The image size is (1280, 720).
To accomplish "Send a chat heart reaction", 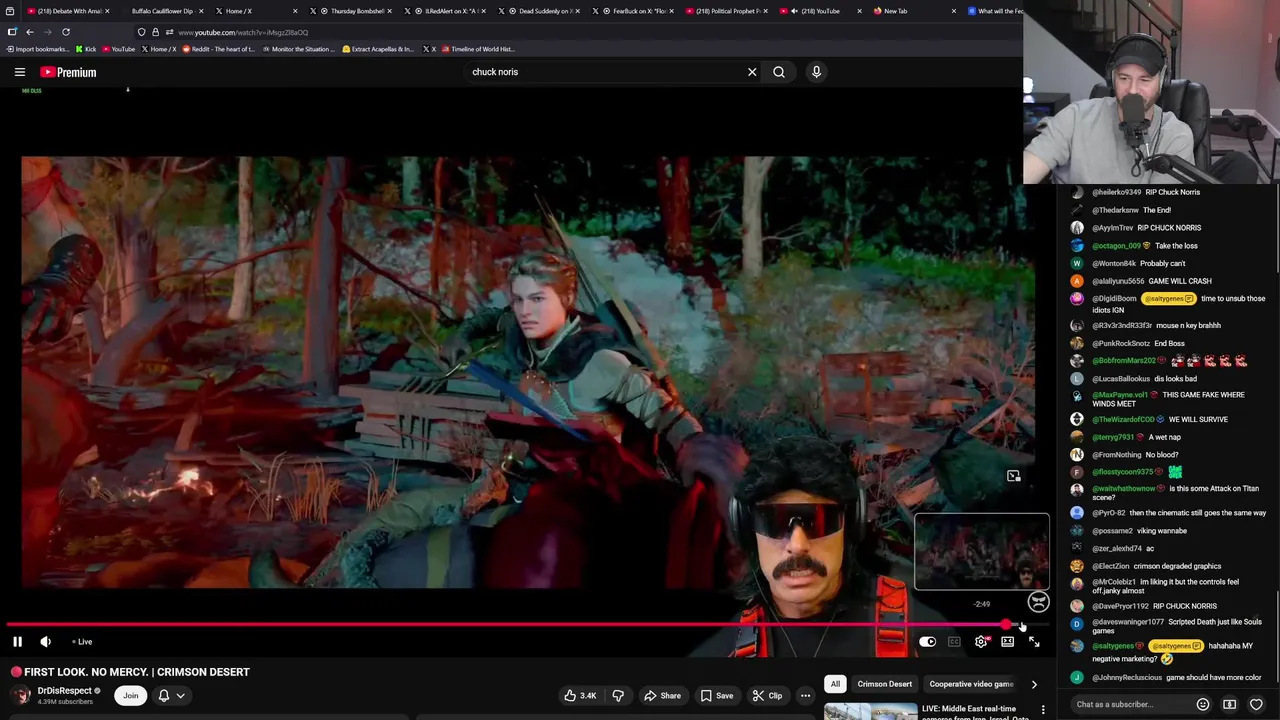I will click(x=1257, y=705).
